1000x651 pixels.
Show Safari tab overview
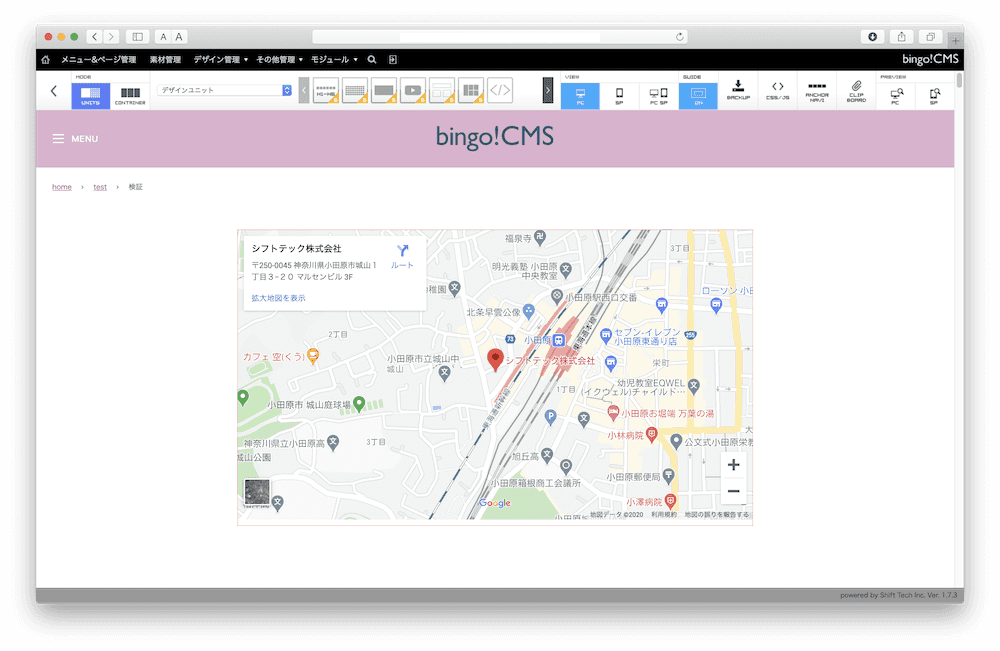point(931,37)
